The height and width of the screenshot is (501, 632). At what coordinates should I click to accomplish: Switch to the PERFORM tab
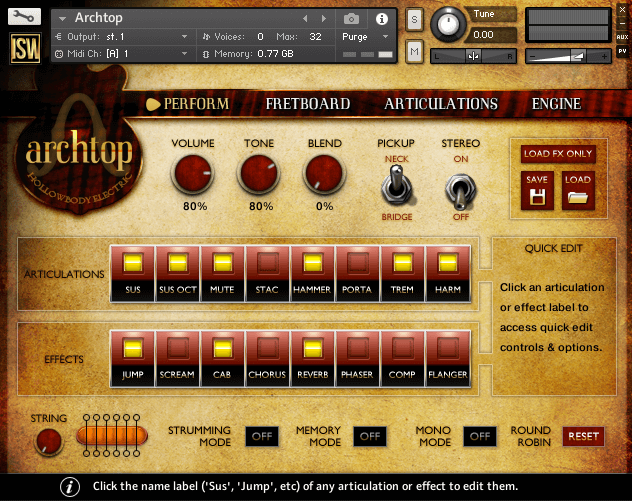tap(196, 104)
